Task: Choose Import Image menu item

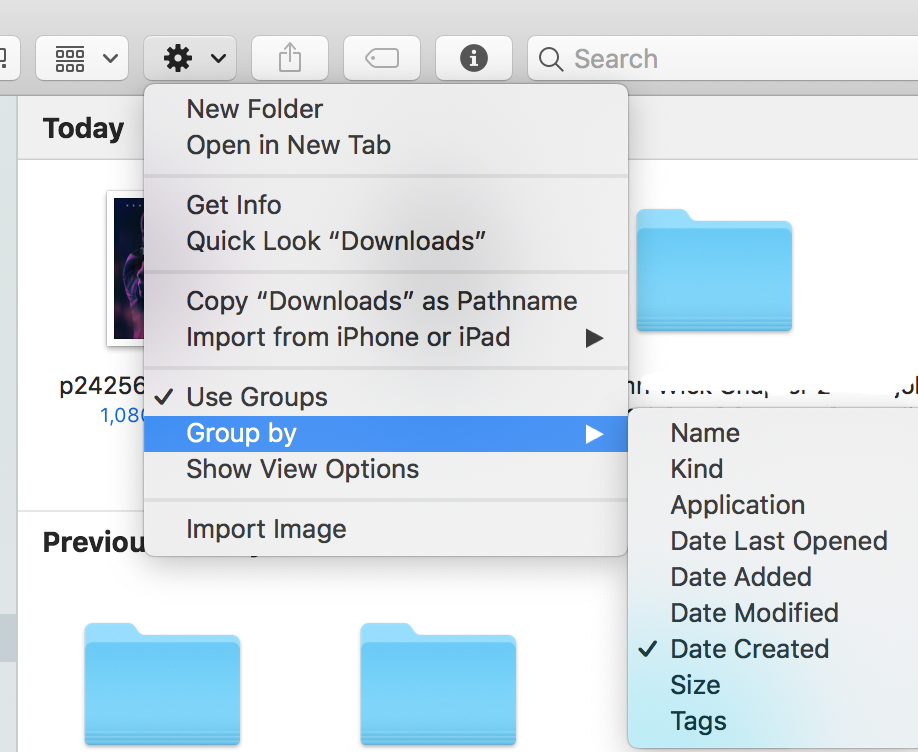Action: click(x=386, y=529)
